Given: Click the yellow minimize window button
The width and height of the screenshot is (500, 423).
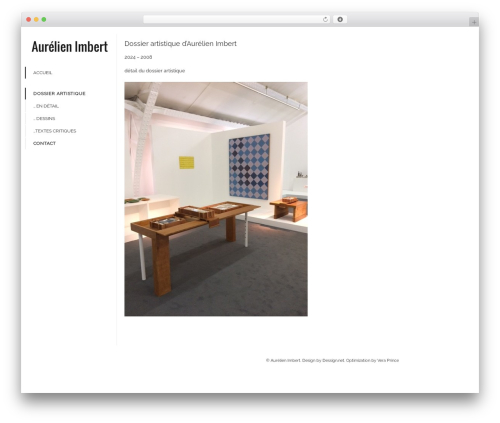Looking at the screenshot, I should pos(36,20).
